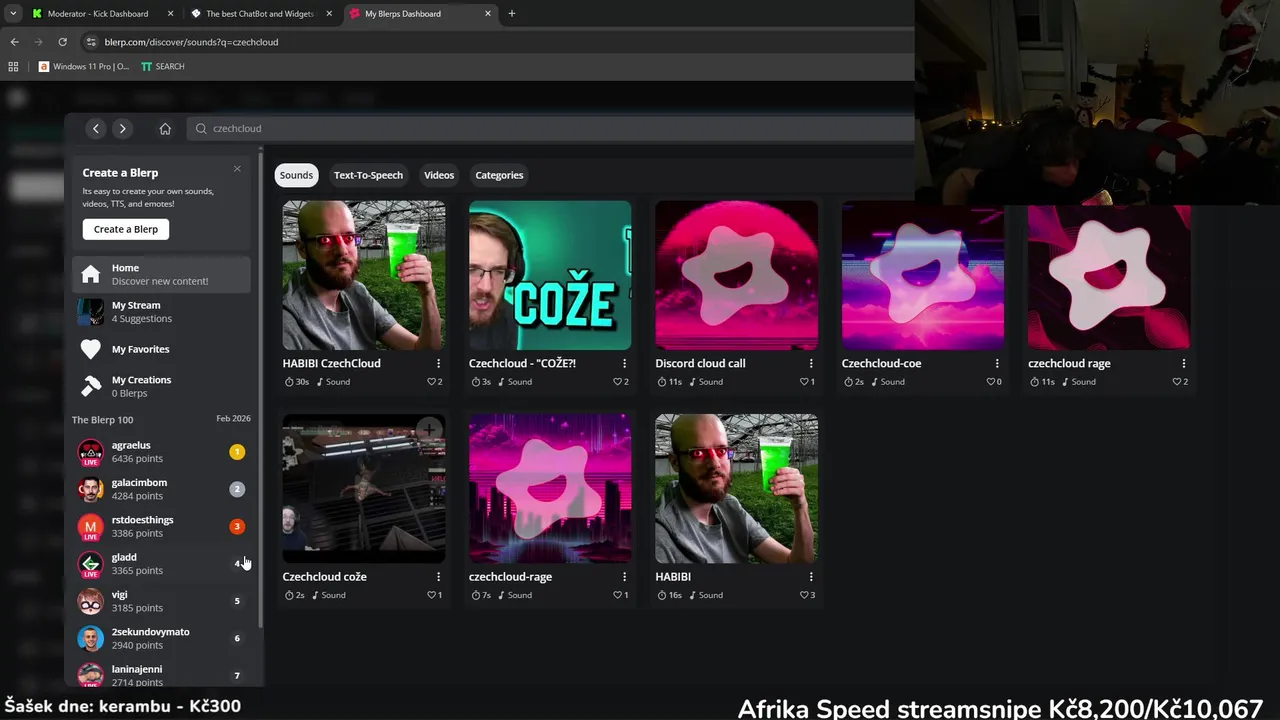Open Blerp home via house icon
The image size is (1280, 720).
pyautogui.click(x=165, y=128)
